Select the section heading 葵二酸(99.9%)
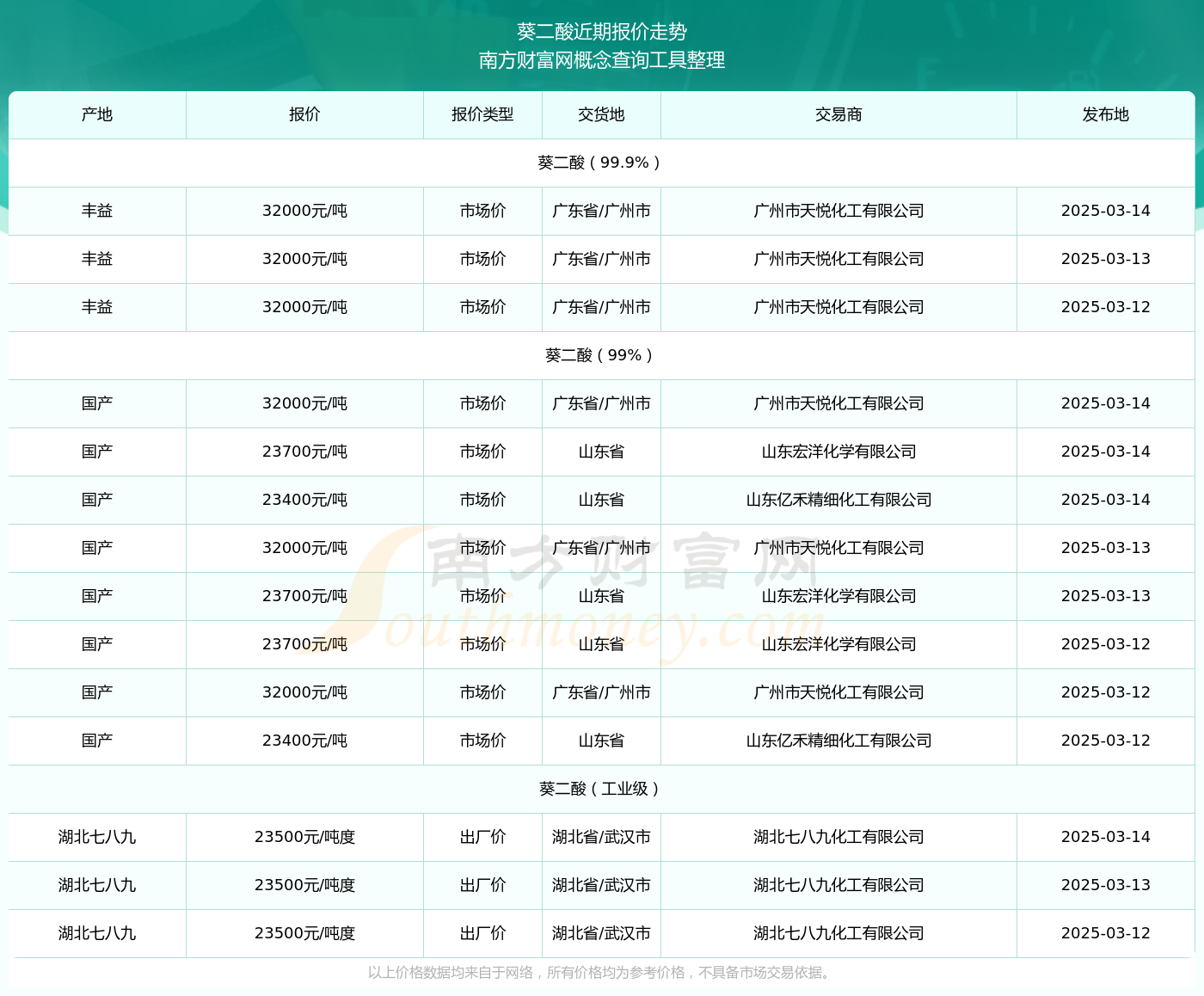The height and width of the screenshot is (996, 1204). (599, 163)
